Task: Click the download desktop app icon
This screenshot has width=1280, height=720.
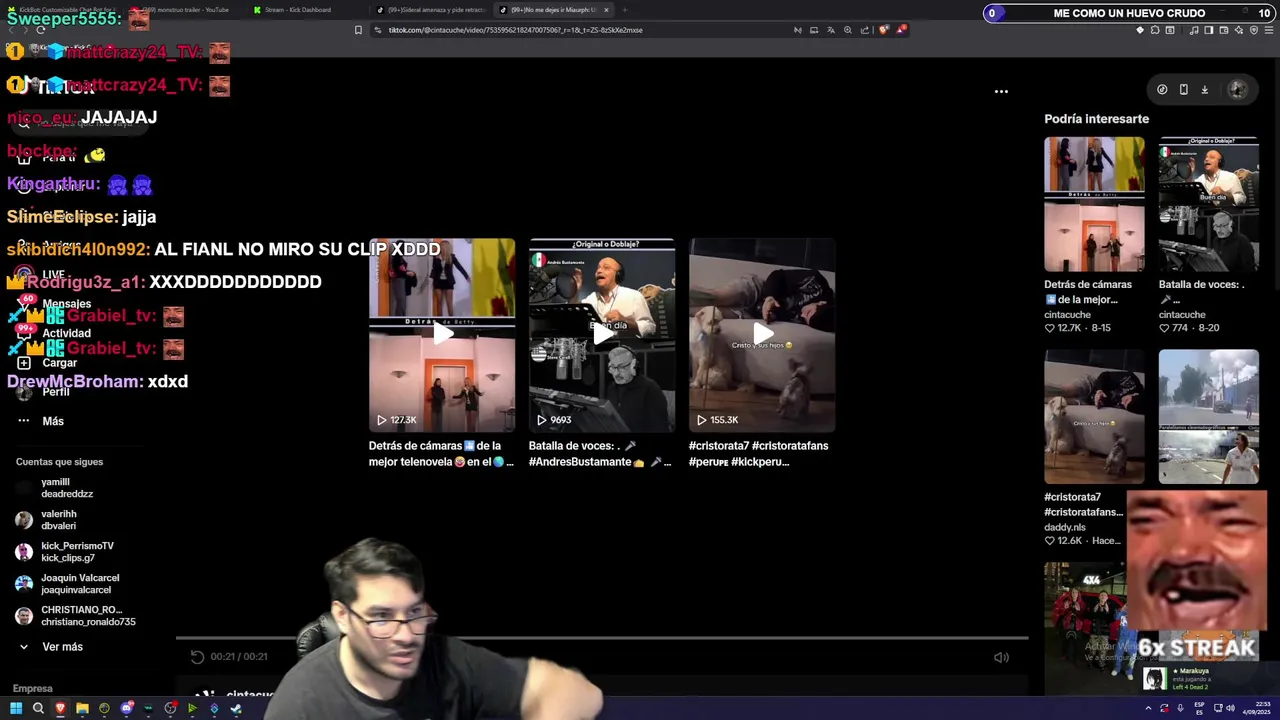Action: pyautogui.click(x=1204, y=89)
